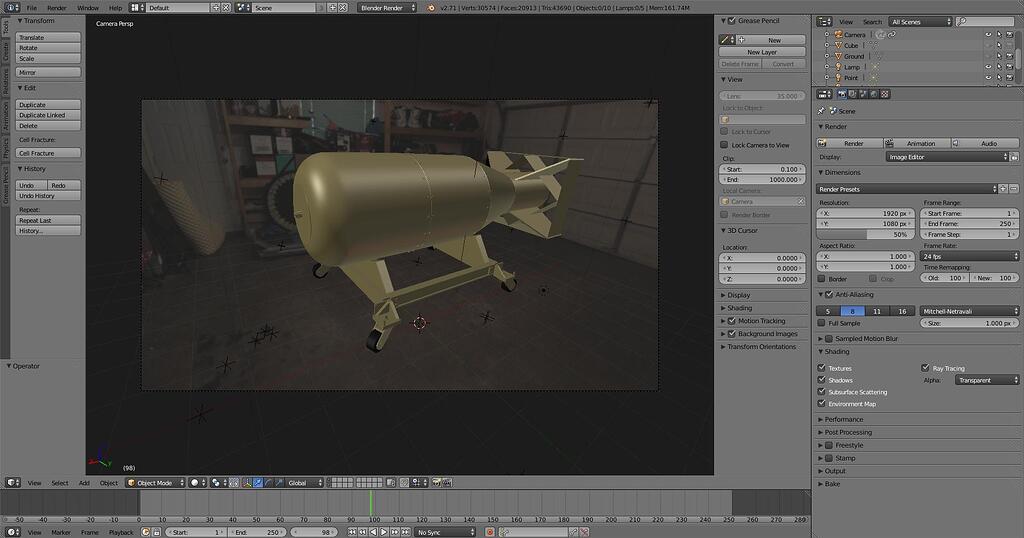This screenshot has height=538, width=1024.
Task: Play the animation forward
Action: click(384, 532)
